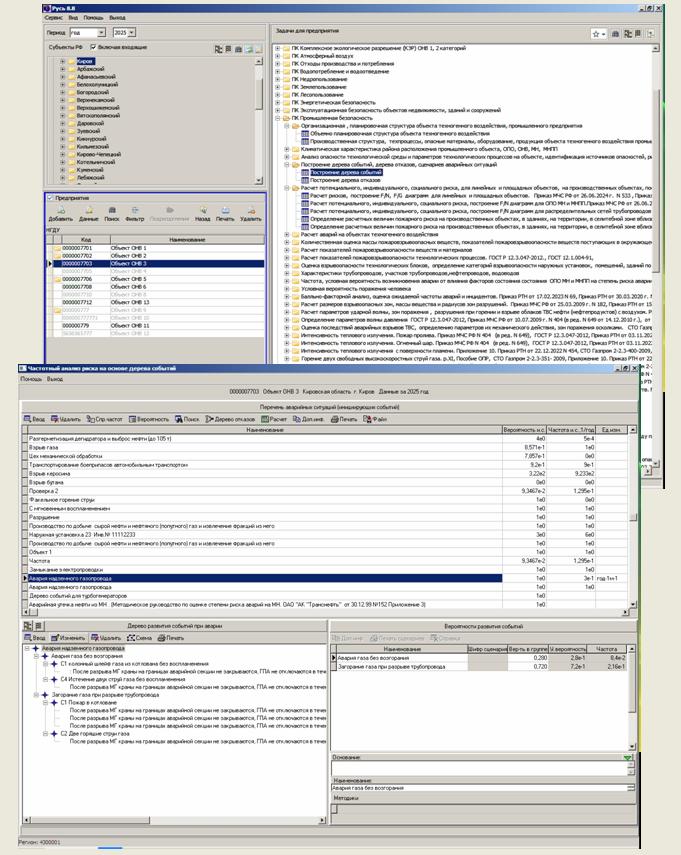Toggle the Предприятия checkbox
The height and width of the screenshot is (855, 681).
51,198
